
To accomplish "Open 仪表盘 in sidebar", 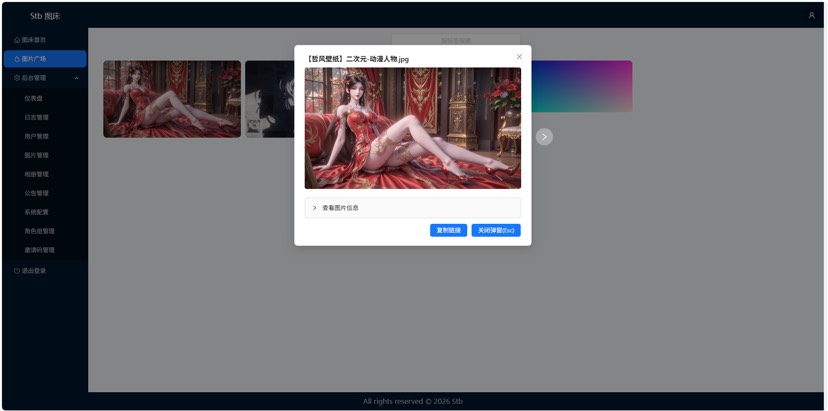I will 33,98.
